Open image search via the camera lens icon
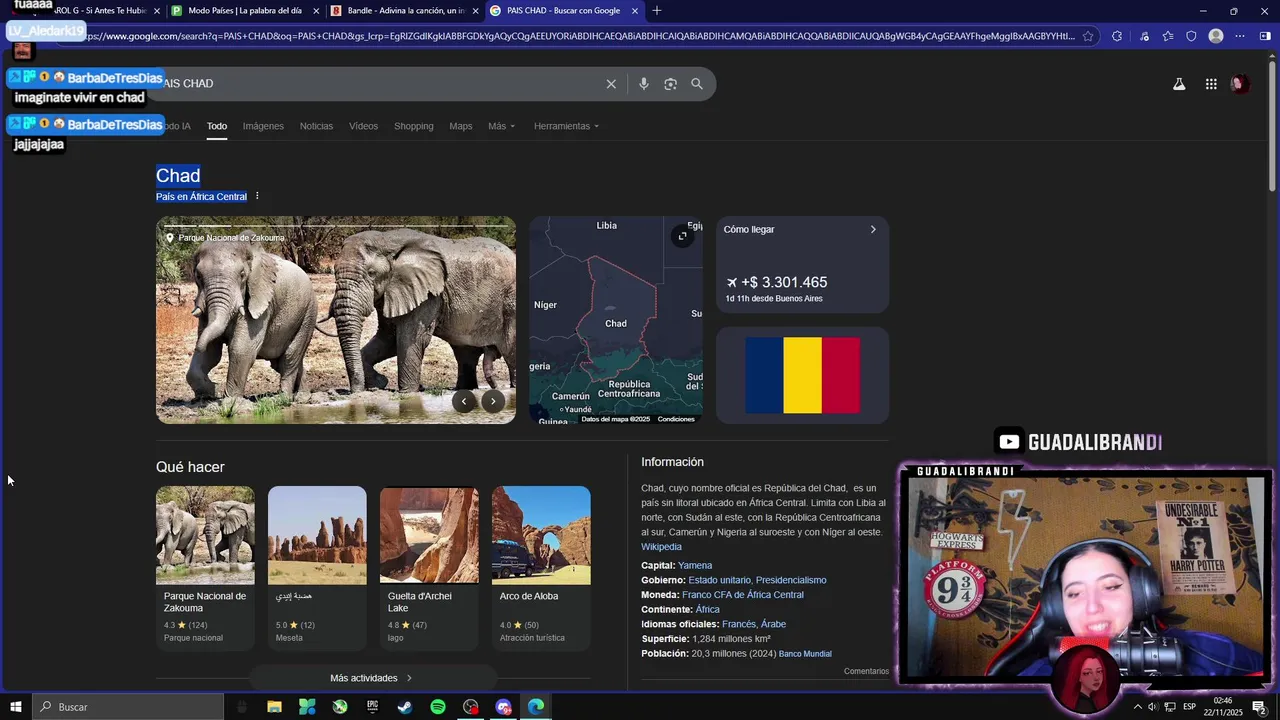 [670, 84]
